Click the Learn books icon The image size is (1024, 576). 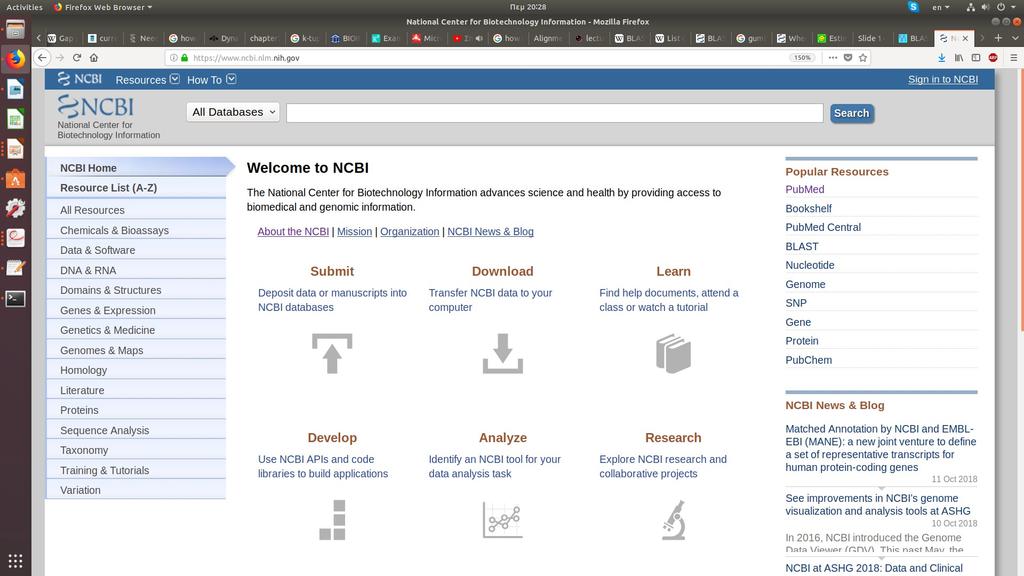click(x=673, y=353)
